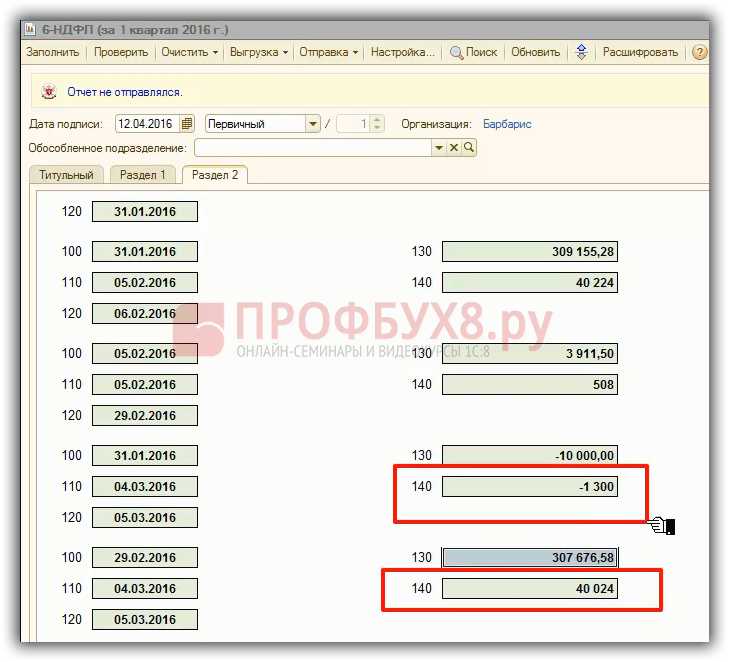Switch to the Титульный tab
The image size is (729, 662).
(67, 175)
